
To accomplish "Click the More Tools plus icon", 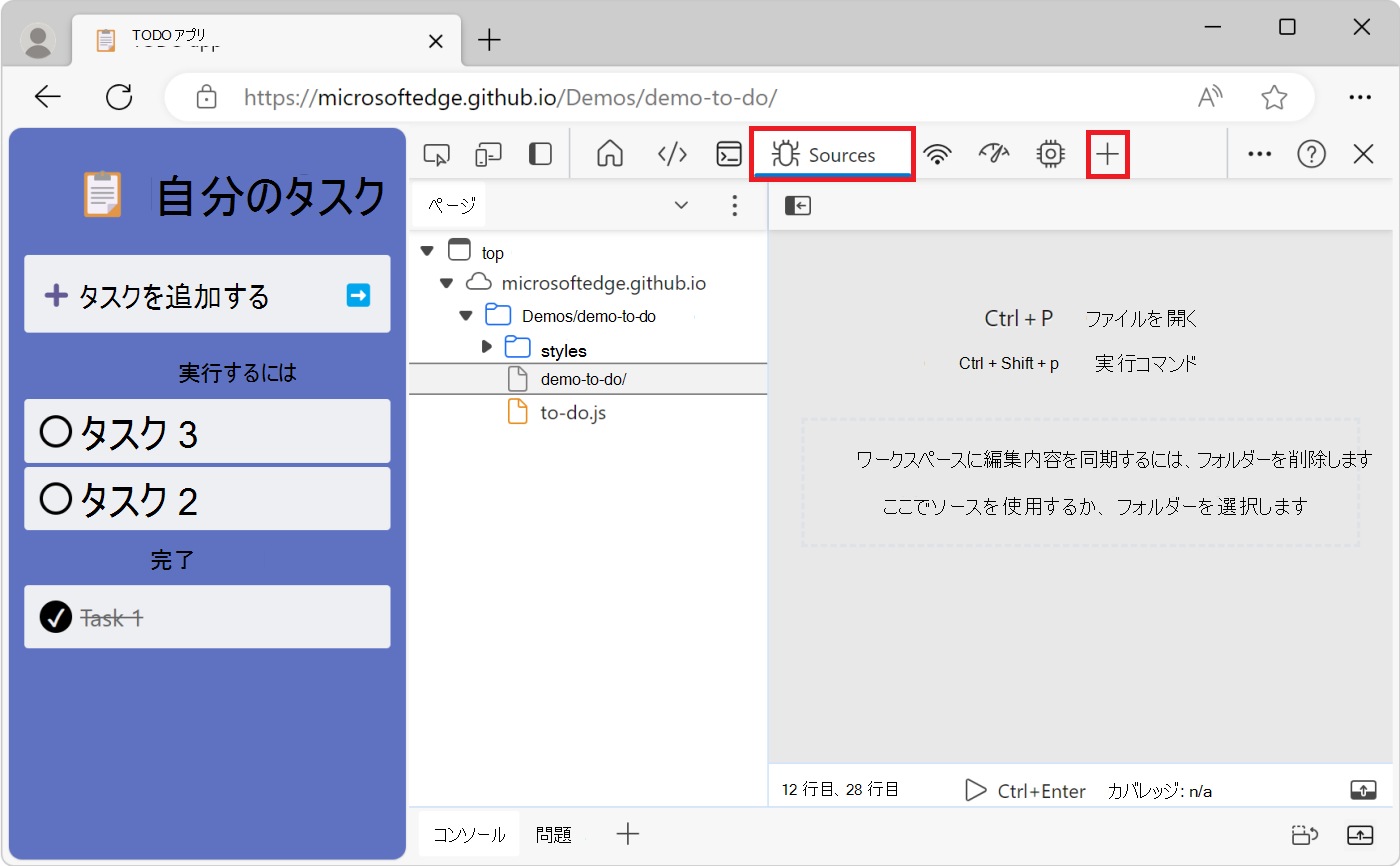I will point(1108,154).
